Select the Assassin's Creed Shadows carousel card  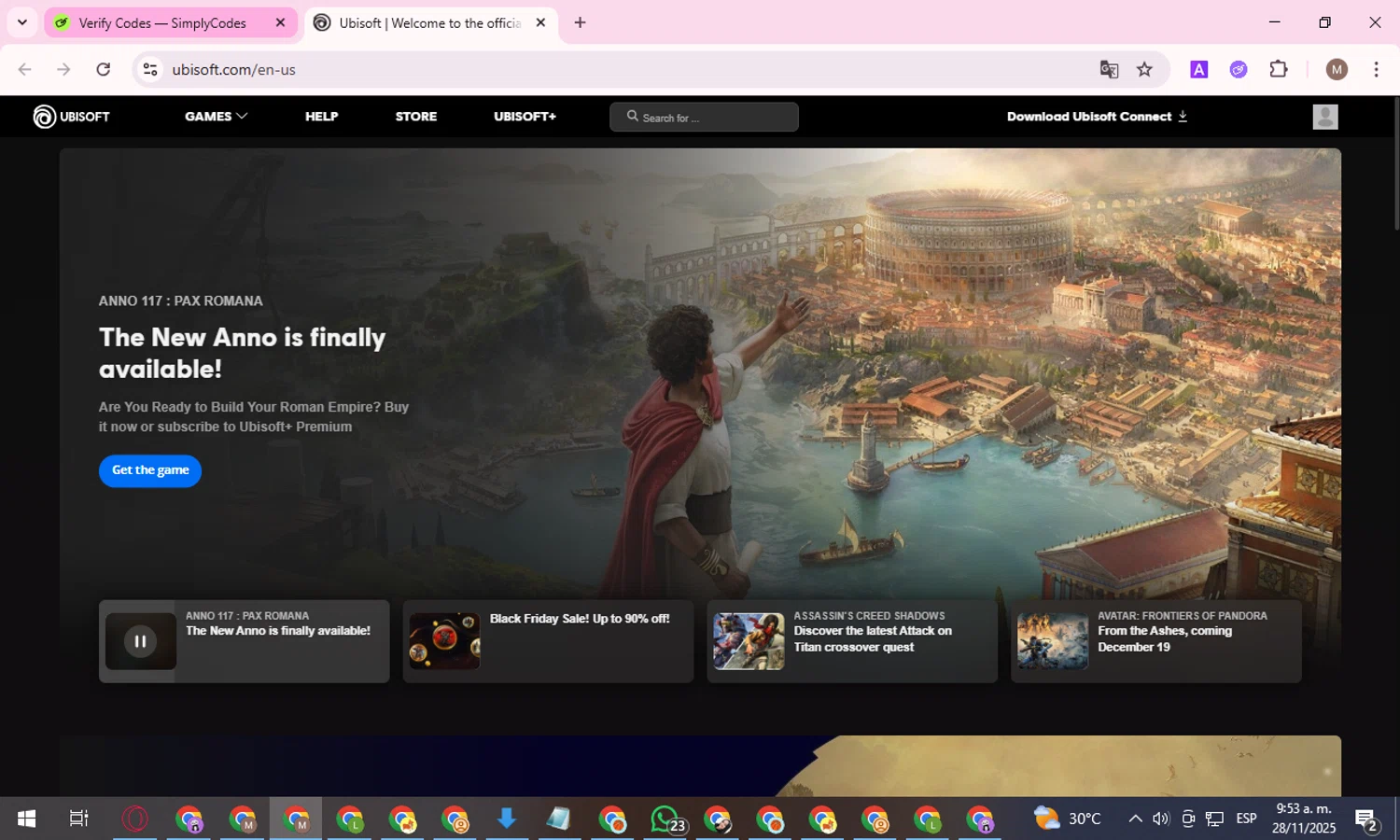coord(852,641)
